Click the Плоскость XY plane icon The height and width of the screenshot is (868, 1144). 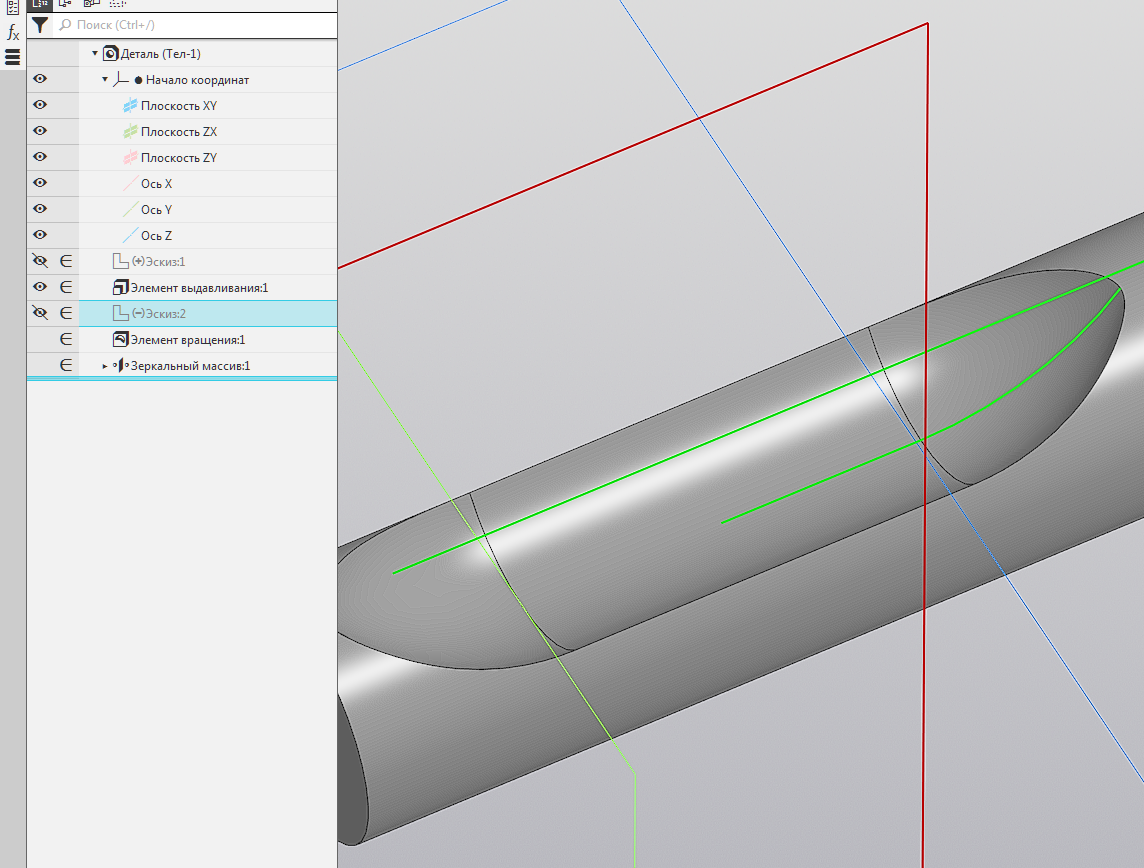pos(130,106)
